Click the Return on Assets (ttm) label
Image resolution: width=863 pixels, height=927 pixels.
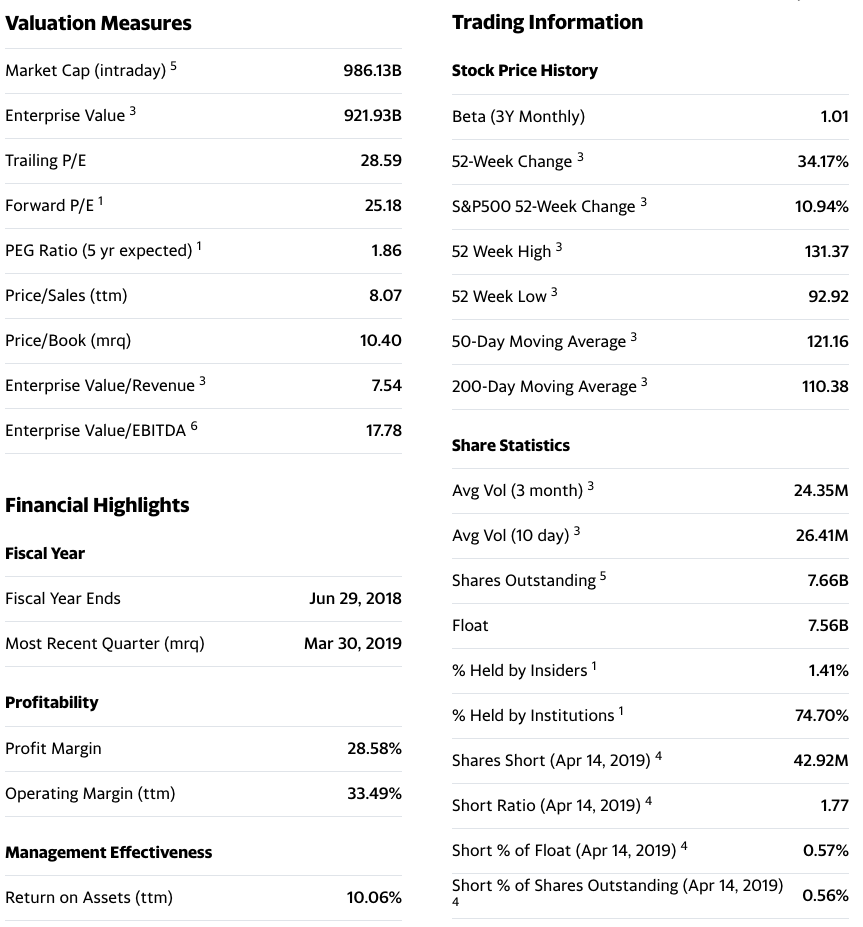tap(89, 897)
